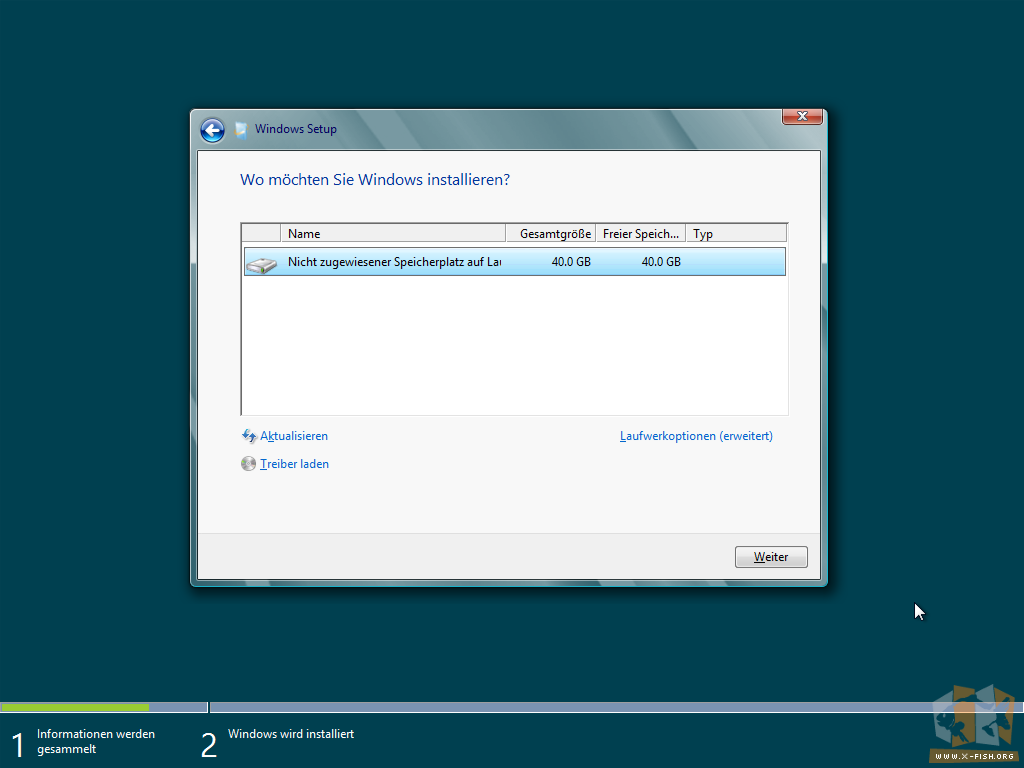Sort by the Typ column header
The height and width of the screenshot is (768, 1024).
(x=737, y=233)
